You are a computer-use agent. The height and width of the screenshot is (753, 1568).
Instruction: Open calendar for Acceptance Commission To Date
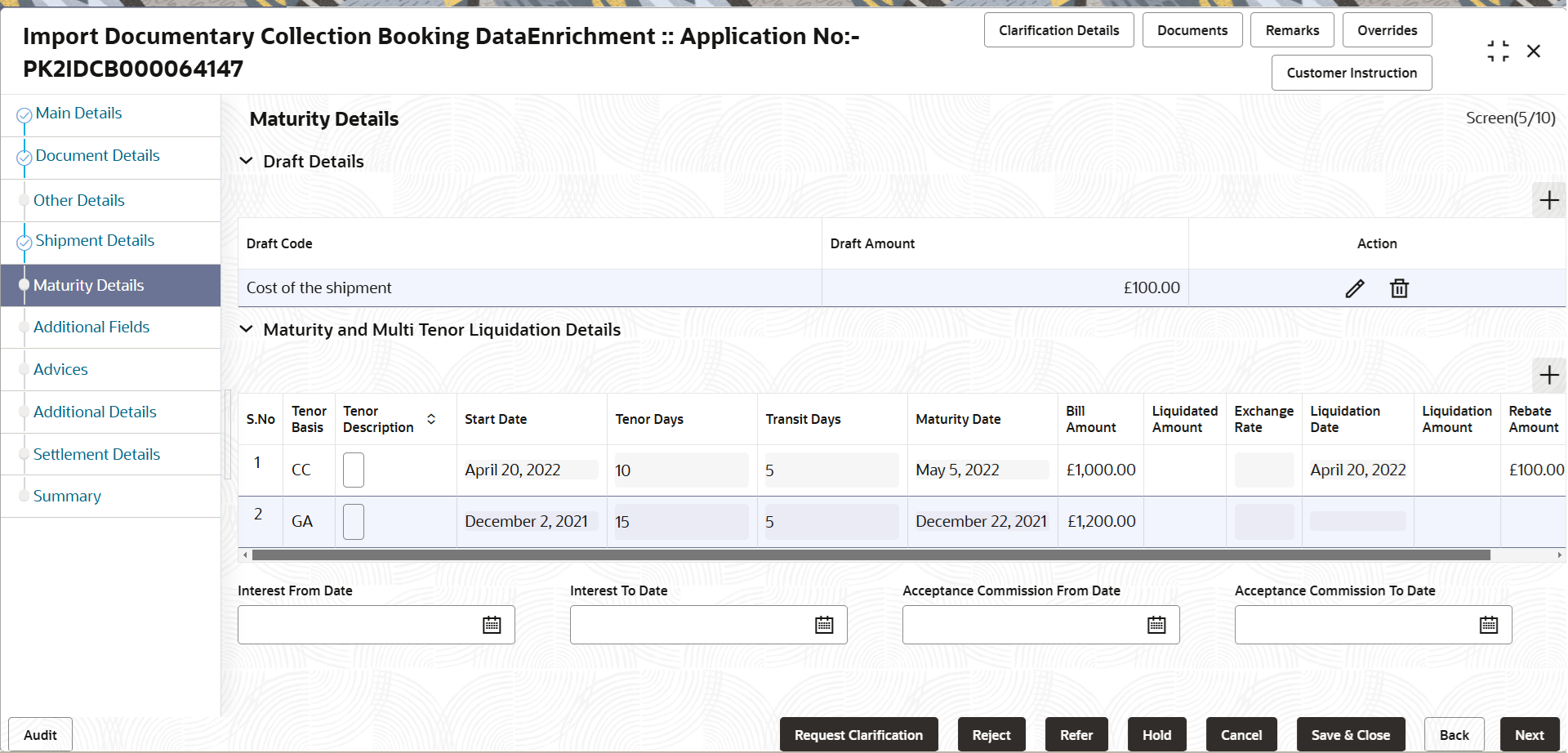click(1489, 625)
